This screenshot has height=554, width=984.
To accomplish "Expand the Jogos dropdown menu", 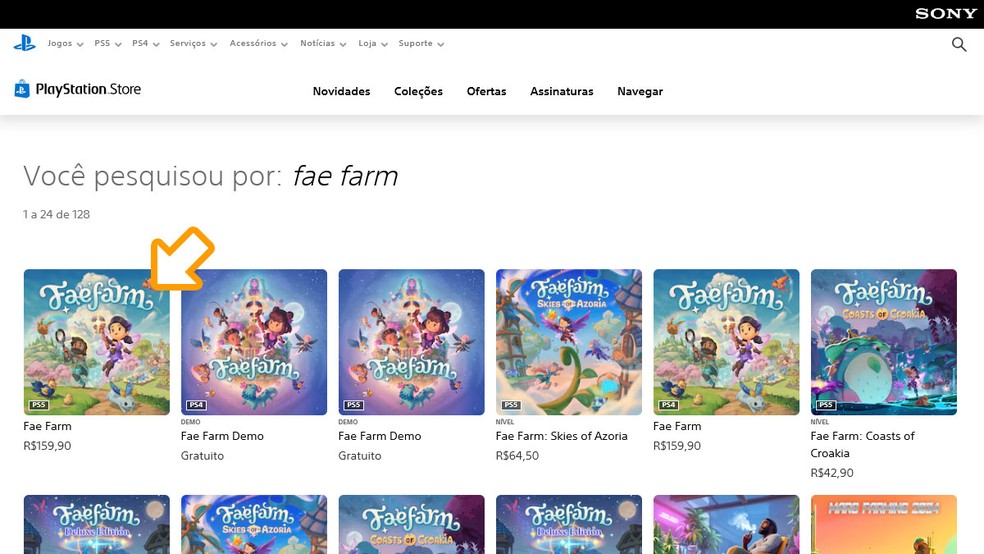I will pos(65,43).
